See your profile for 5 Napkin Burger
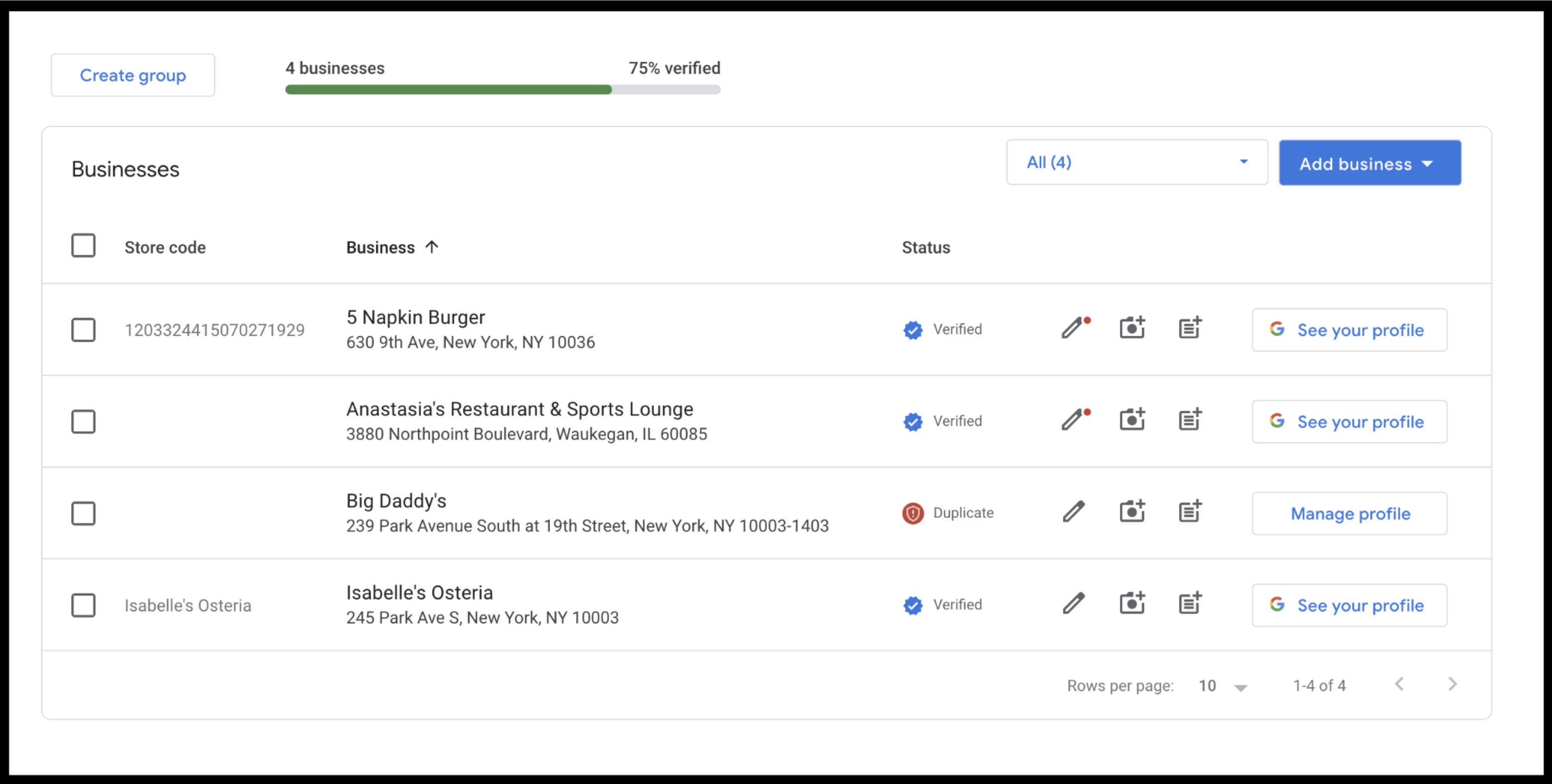Image resolution: width=1552 pixels, height=784 pixels. click(1349, 330)
